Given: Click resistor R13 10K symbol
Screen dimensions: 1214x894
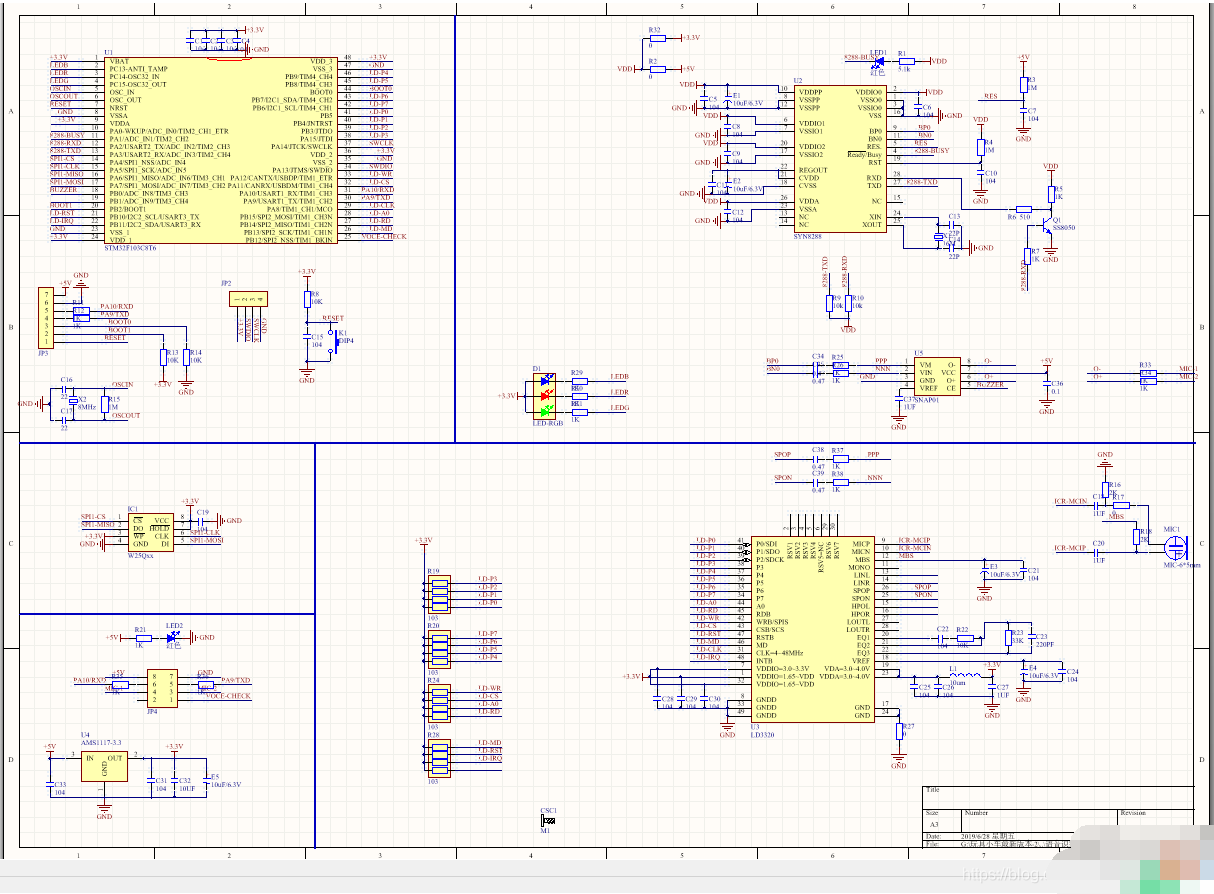Looking at the screenshot, I should (x=162, y=357).
